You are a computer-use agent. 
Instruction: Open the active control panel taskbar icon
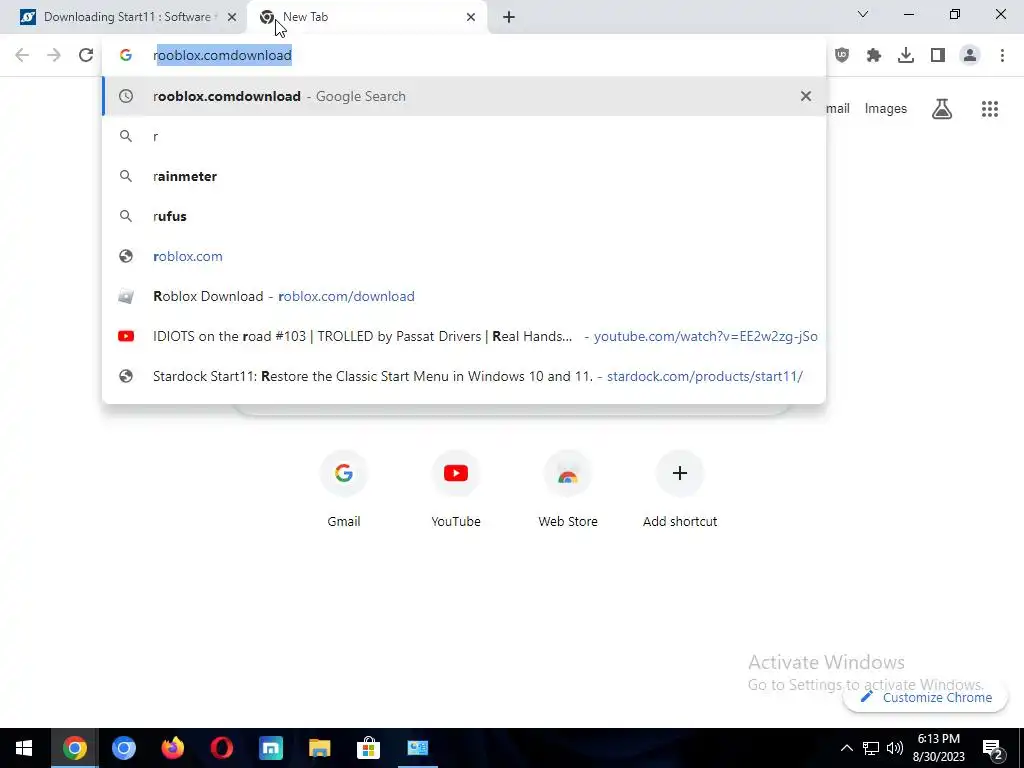(417, 748)
